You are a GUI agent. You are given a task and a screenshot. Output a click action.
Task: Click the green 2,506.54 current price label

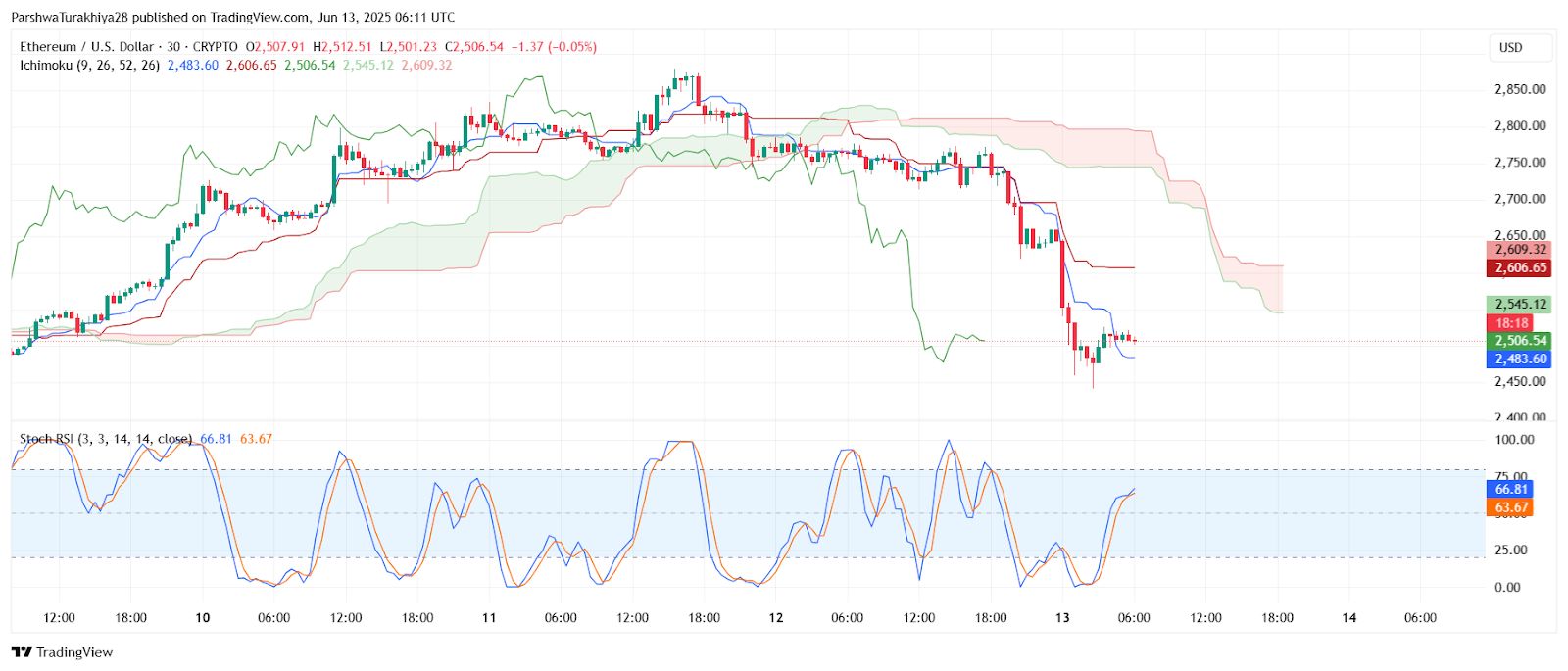point(1519,341)
